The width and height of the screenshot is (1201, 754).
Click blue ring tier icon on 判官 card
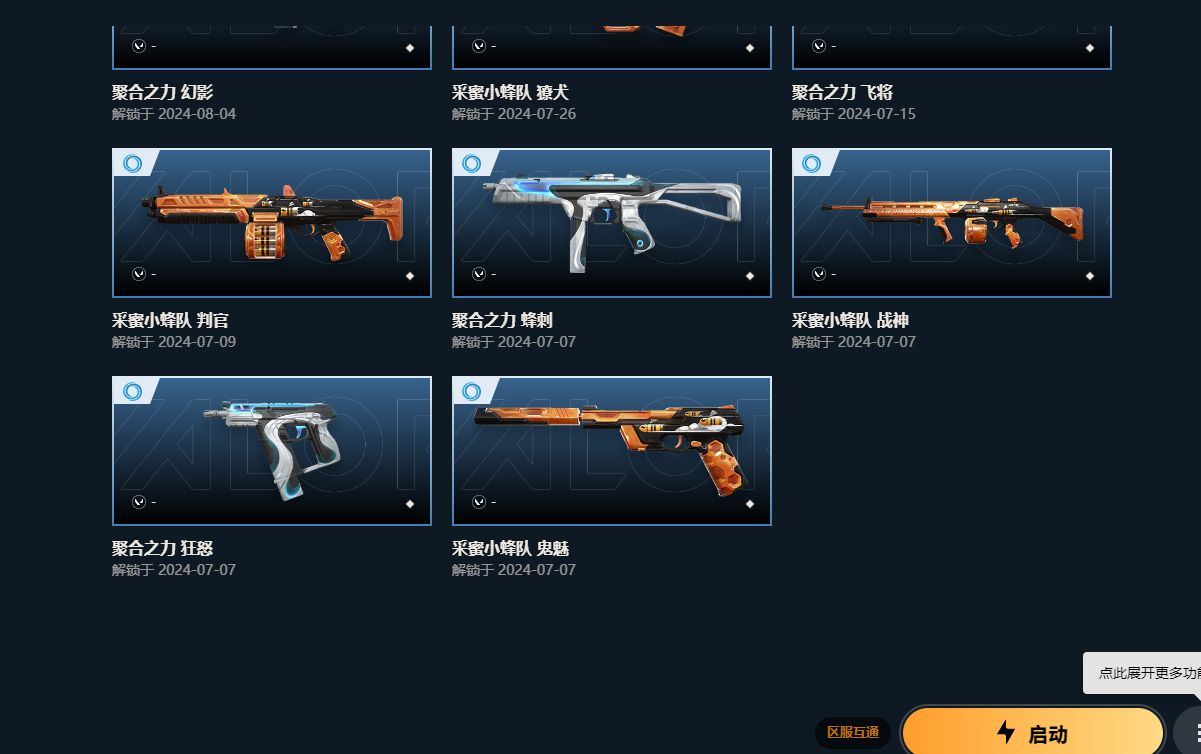(132, 163)
